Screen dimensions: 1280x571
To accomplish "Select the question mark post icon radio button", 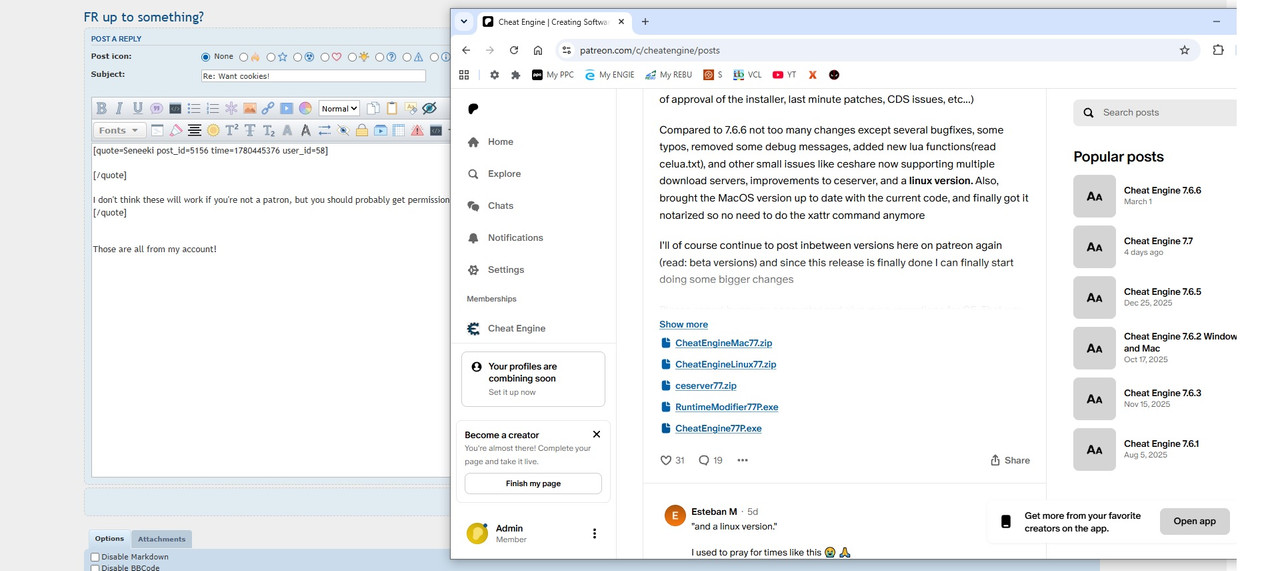I will click(x=379, y=57).
